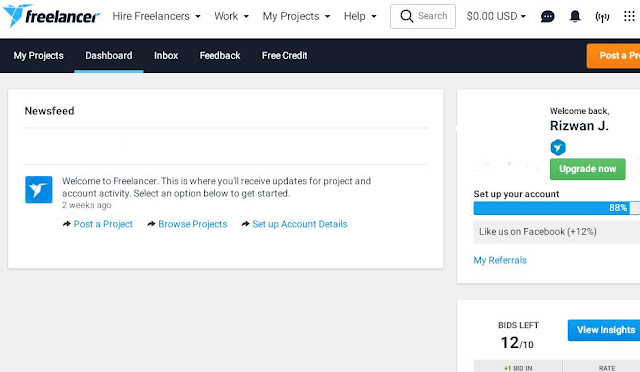
Task: Select the Dashboard tab
Action: pos(109,56)
